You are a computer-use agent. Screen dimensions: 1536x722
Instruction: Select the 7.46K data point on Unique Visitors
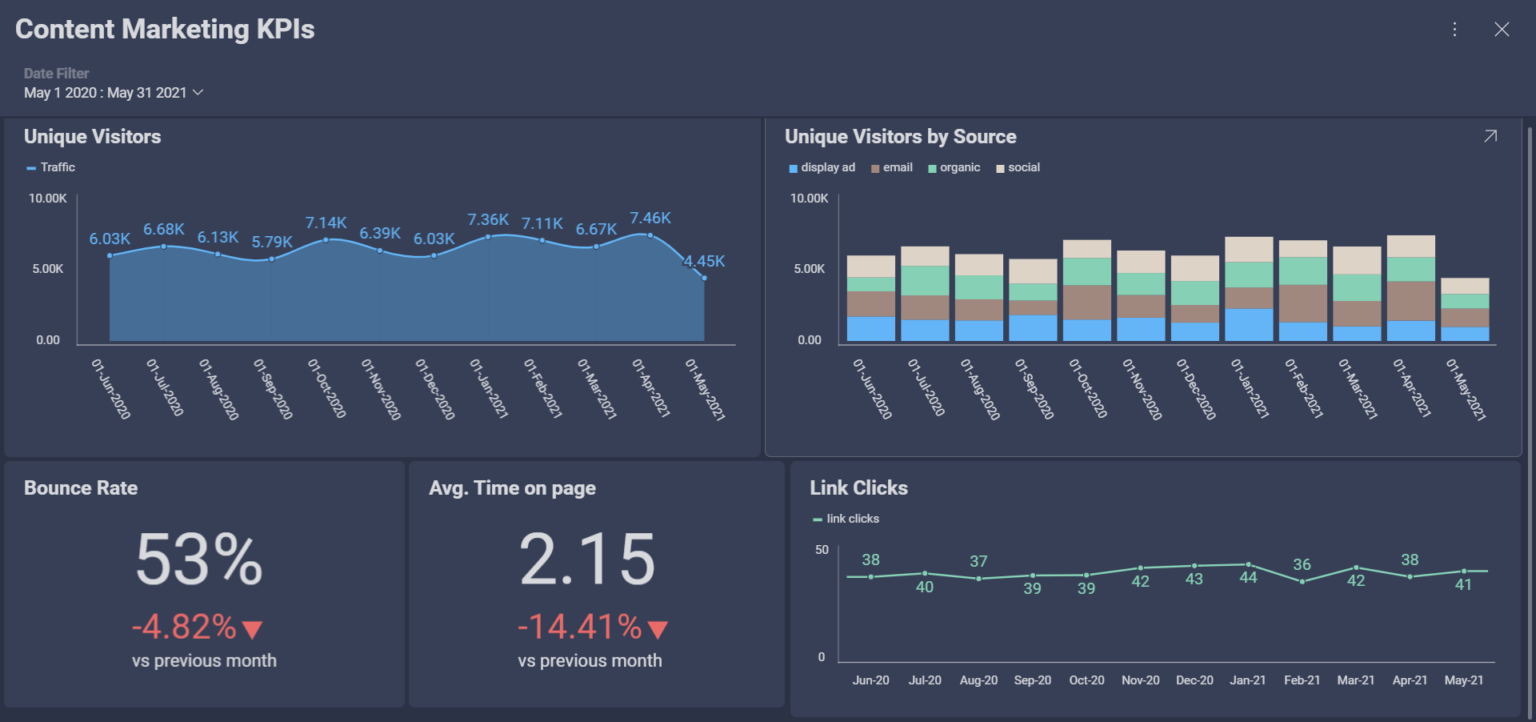[650, 234]
